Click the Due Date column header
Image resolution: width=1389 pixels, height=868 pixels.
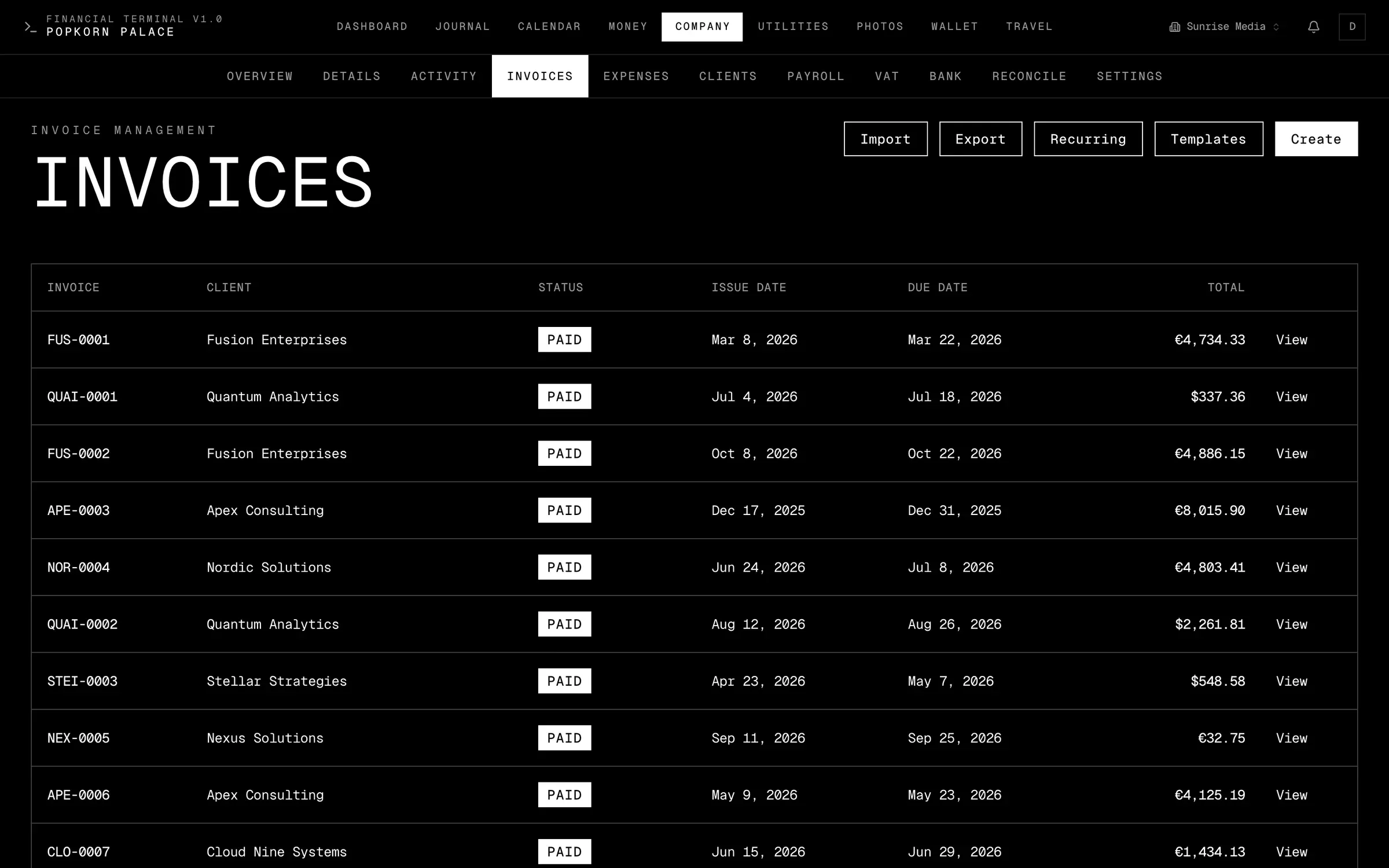point(938,288)
